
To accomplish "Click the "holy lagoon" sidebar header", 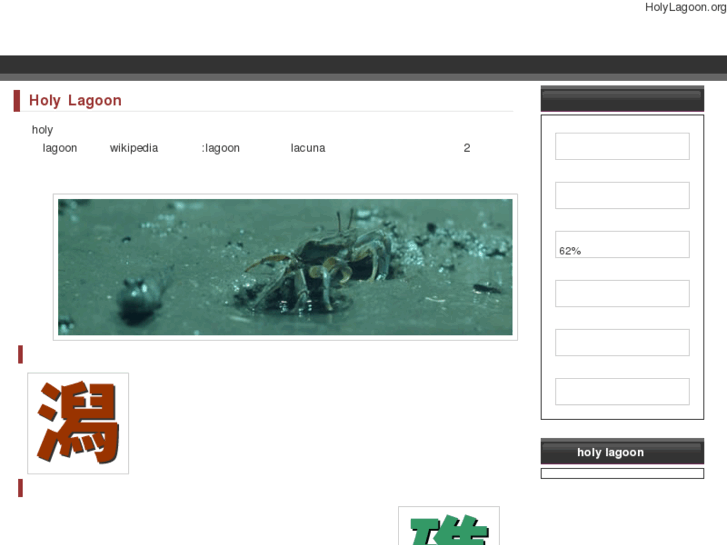I will tap(622, 451).
